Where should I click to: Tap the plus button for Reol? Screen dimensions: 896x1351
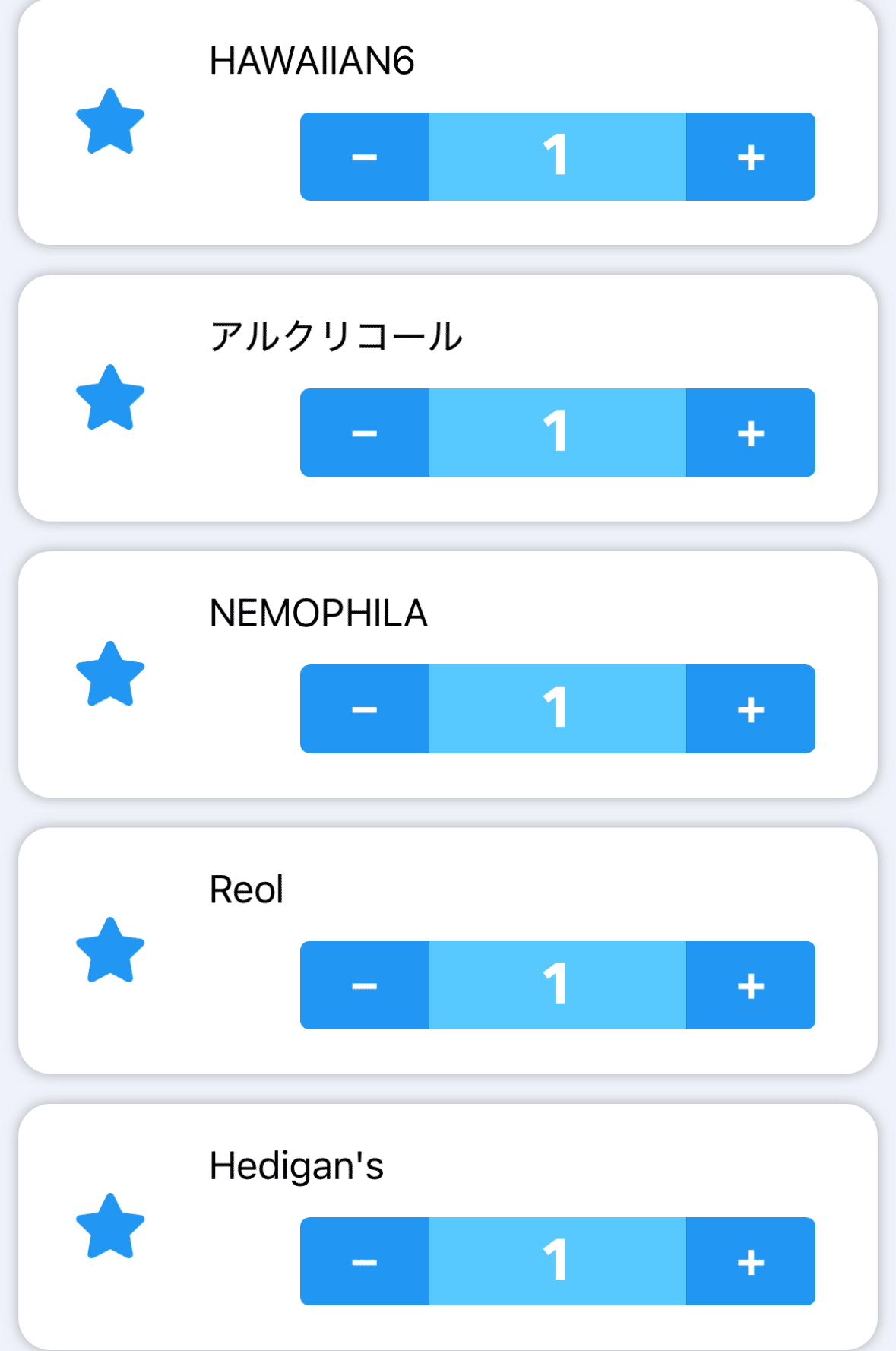coord(750,985)
